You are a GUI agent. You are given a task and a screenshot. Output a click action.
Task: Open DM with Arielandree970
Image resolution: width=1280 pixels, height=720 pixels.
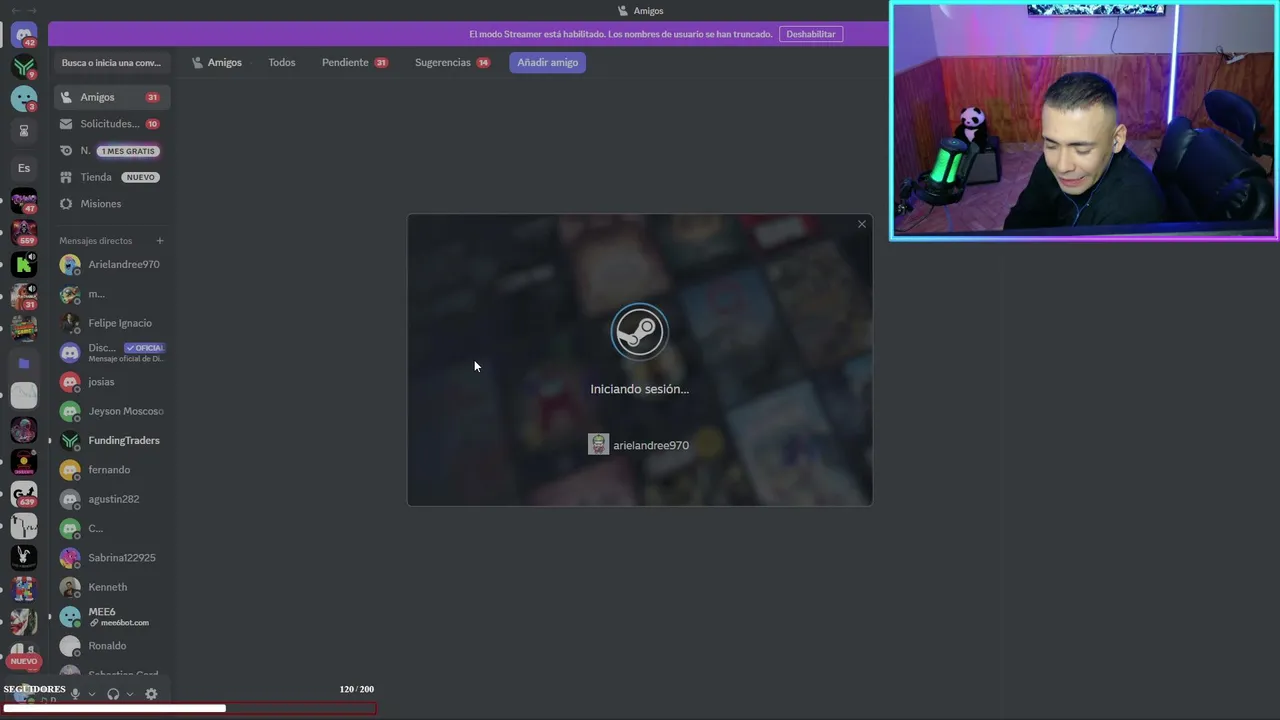[112, 265]
